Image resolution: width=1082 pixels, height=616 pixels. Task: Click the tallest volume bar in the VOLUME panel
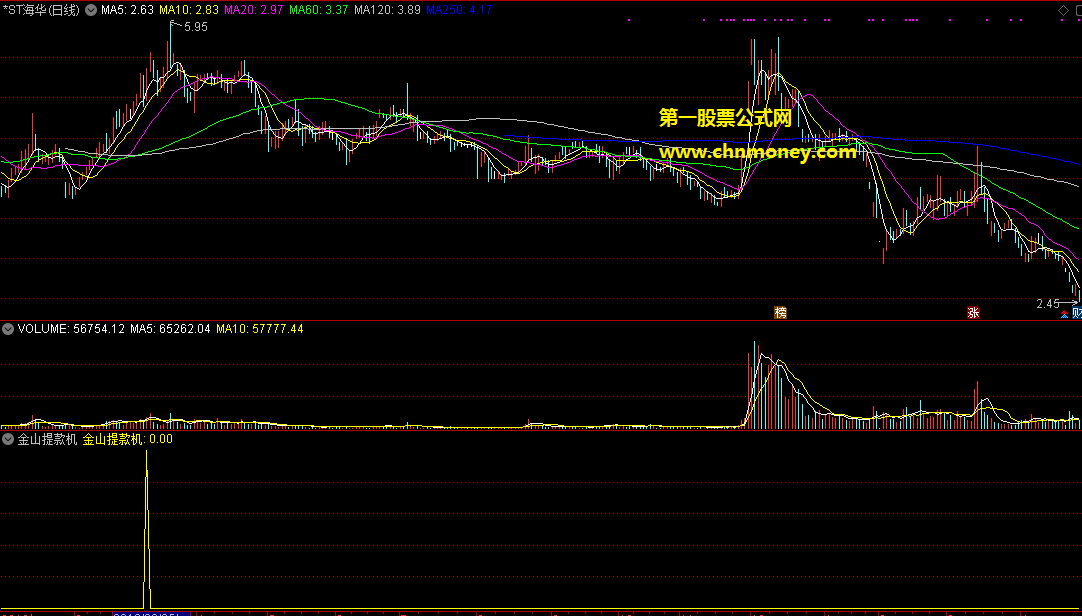(755, 384)
